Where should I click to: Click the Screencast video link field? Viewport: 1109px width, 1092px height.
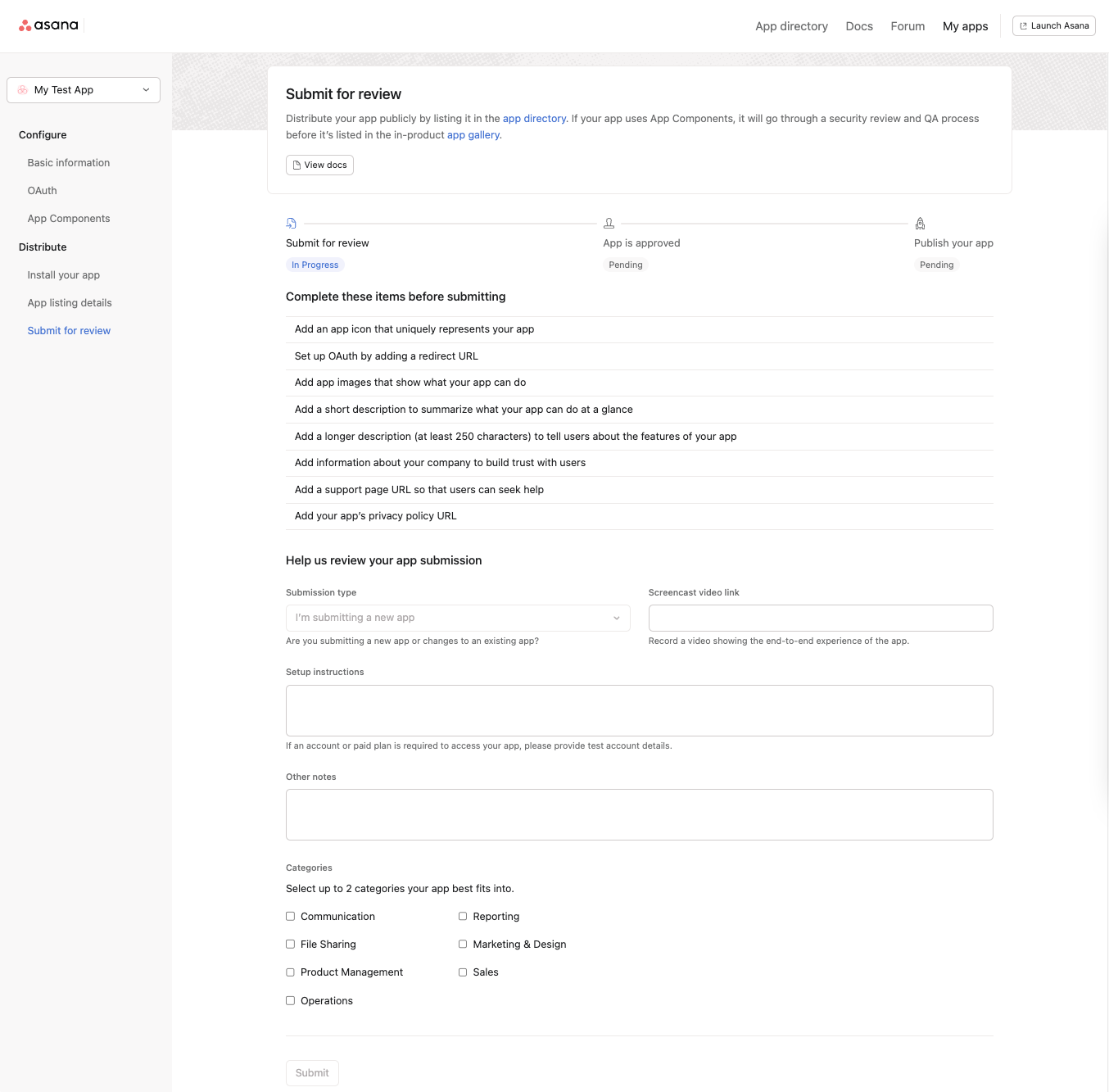(x=821, y=618)
